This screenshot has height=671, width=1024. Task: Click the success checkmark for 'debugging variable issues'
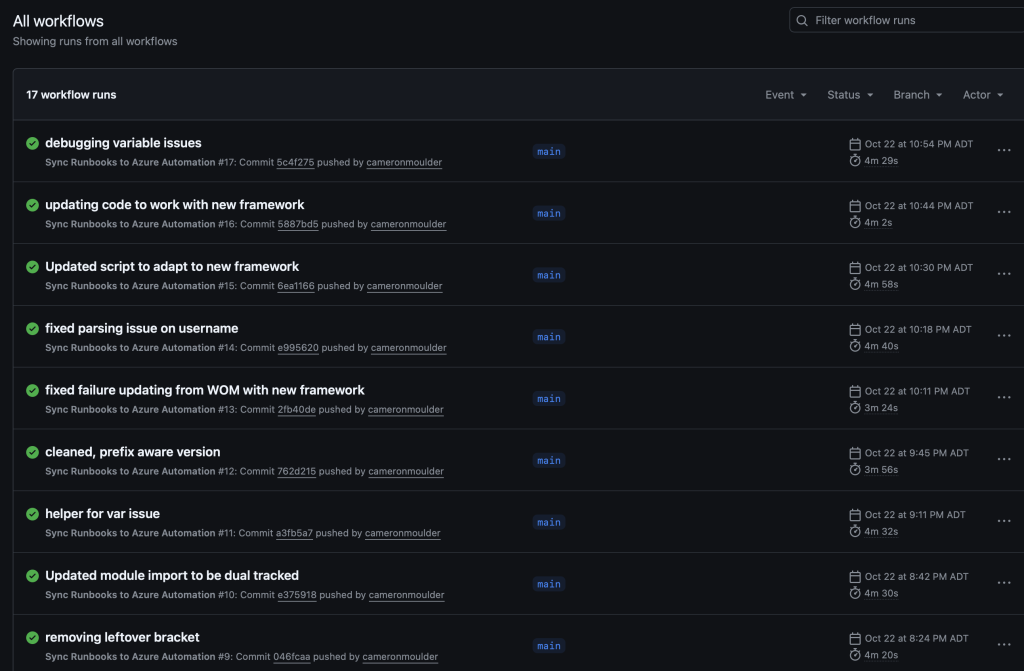pyautogui.click(x=33, y=143)
